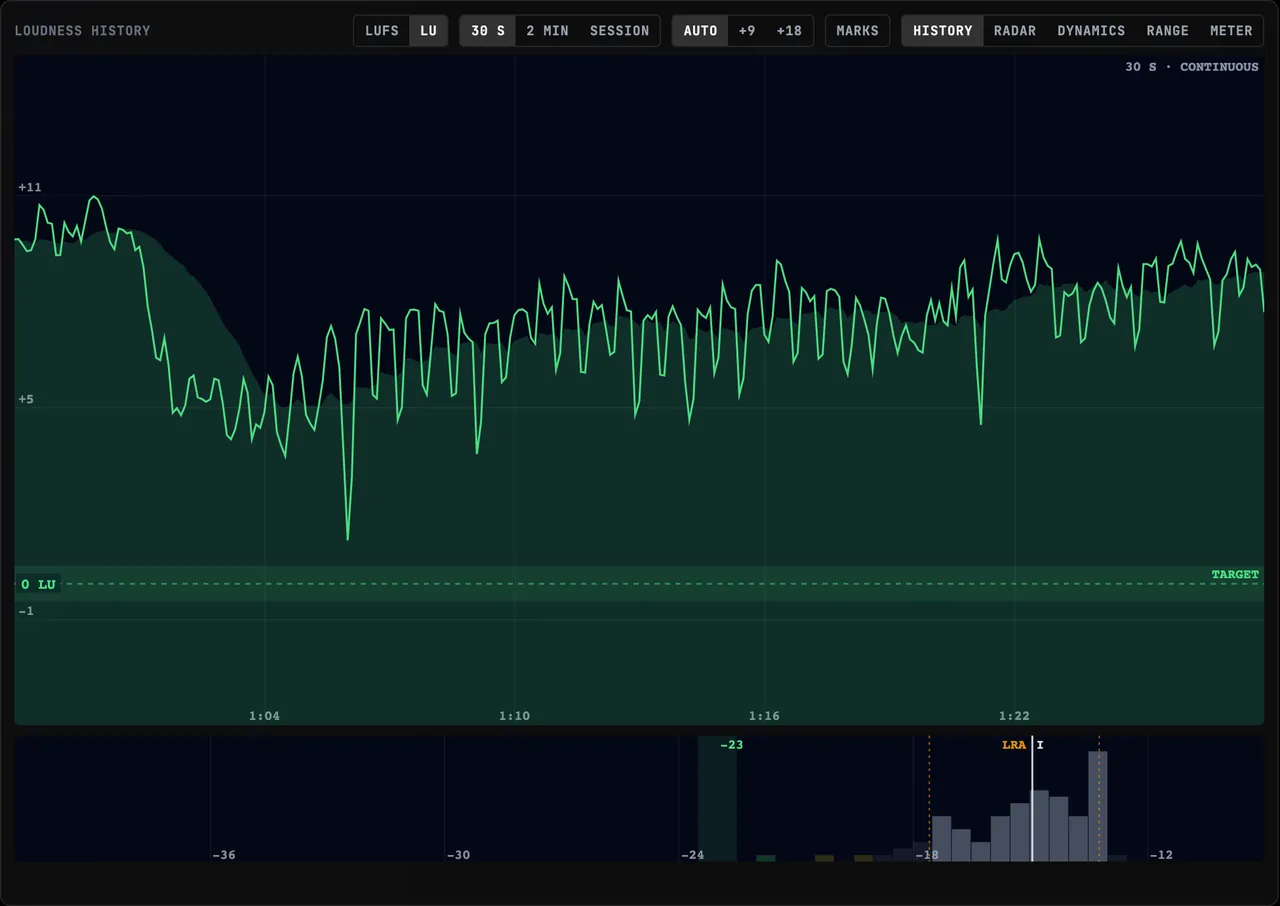This screenshot has width=1280, height=906.
Task: Toggle the MARKS button
Action: [857, 31]
